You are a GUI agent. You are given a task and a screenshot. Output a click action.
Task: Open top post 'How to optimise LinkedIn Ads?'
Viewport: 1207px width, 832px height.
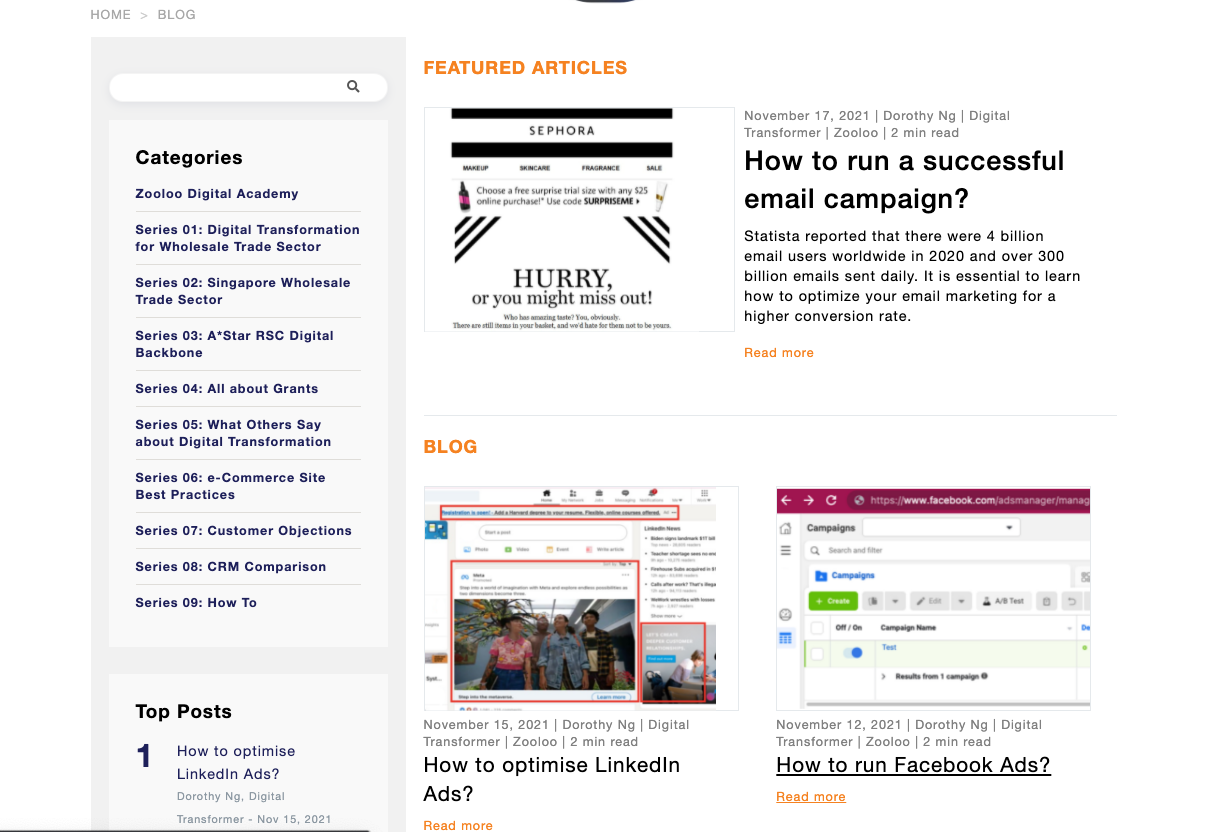pos(236,762)
